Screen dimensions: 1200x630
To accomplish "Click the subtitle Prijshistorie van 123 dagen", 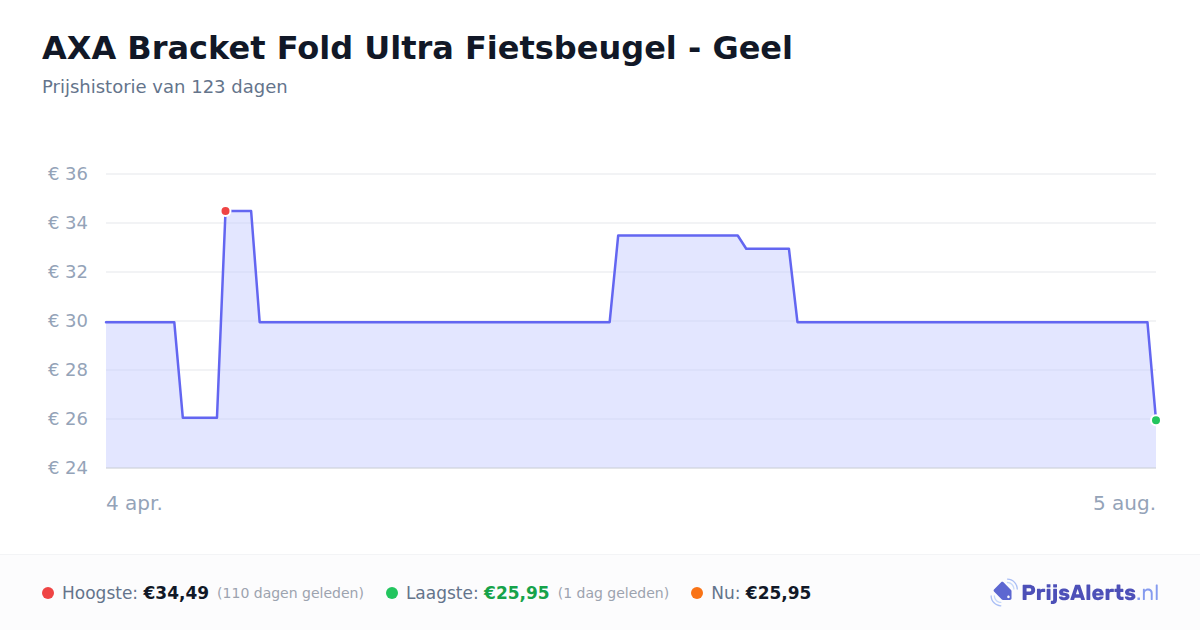I will coord(165,87).
